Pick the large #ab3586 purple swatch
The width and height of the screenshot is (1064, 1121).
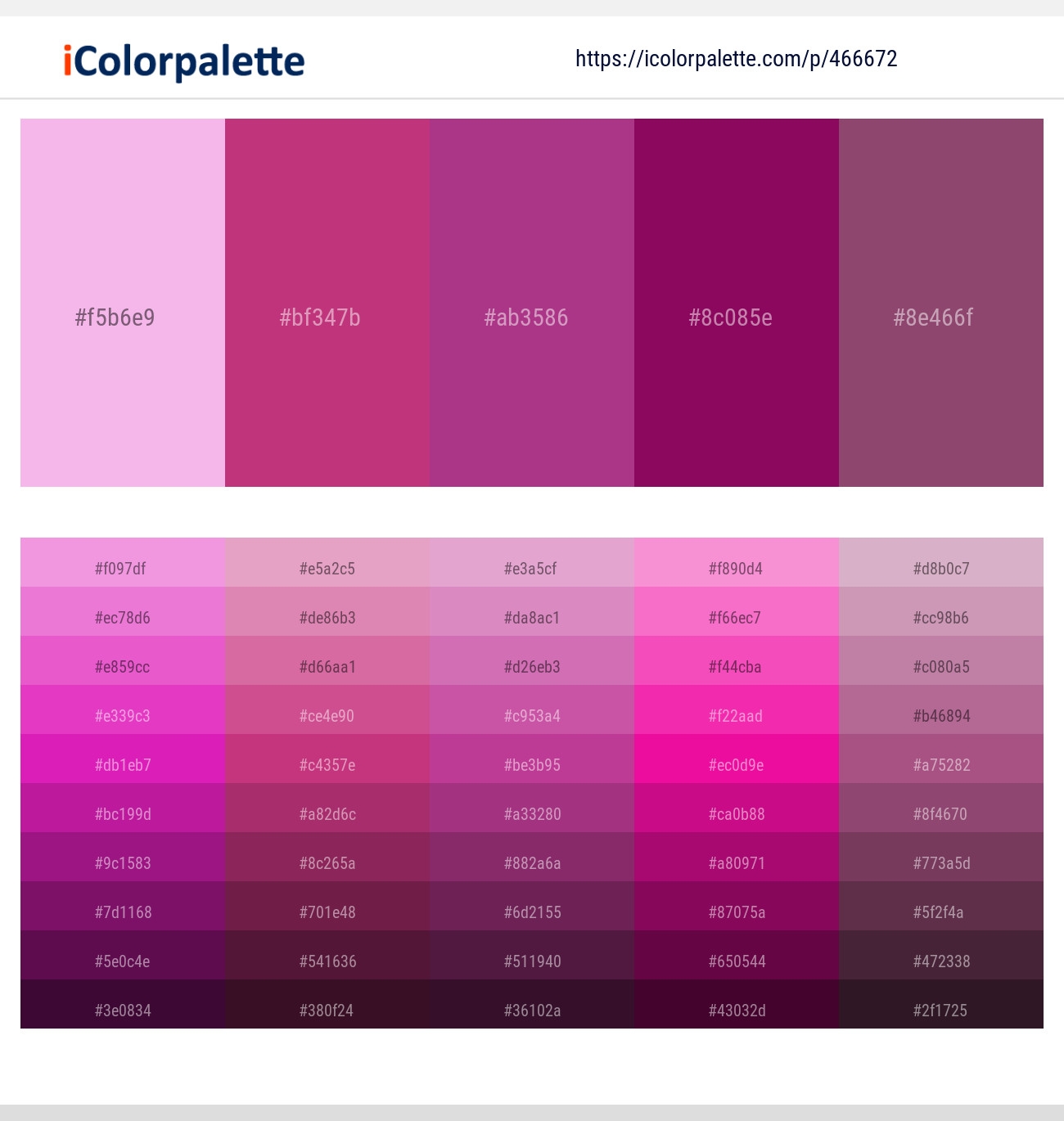(x=532, y=303)
